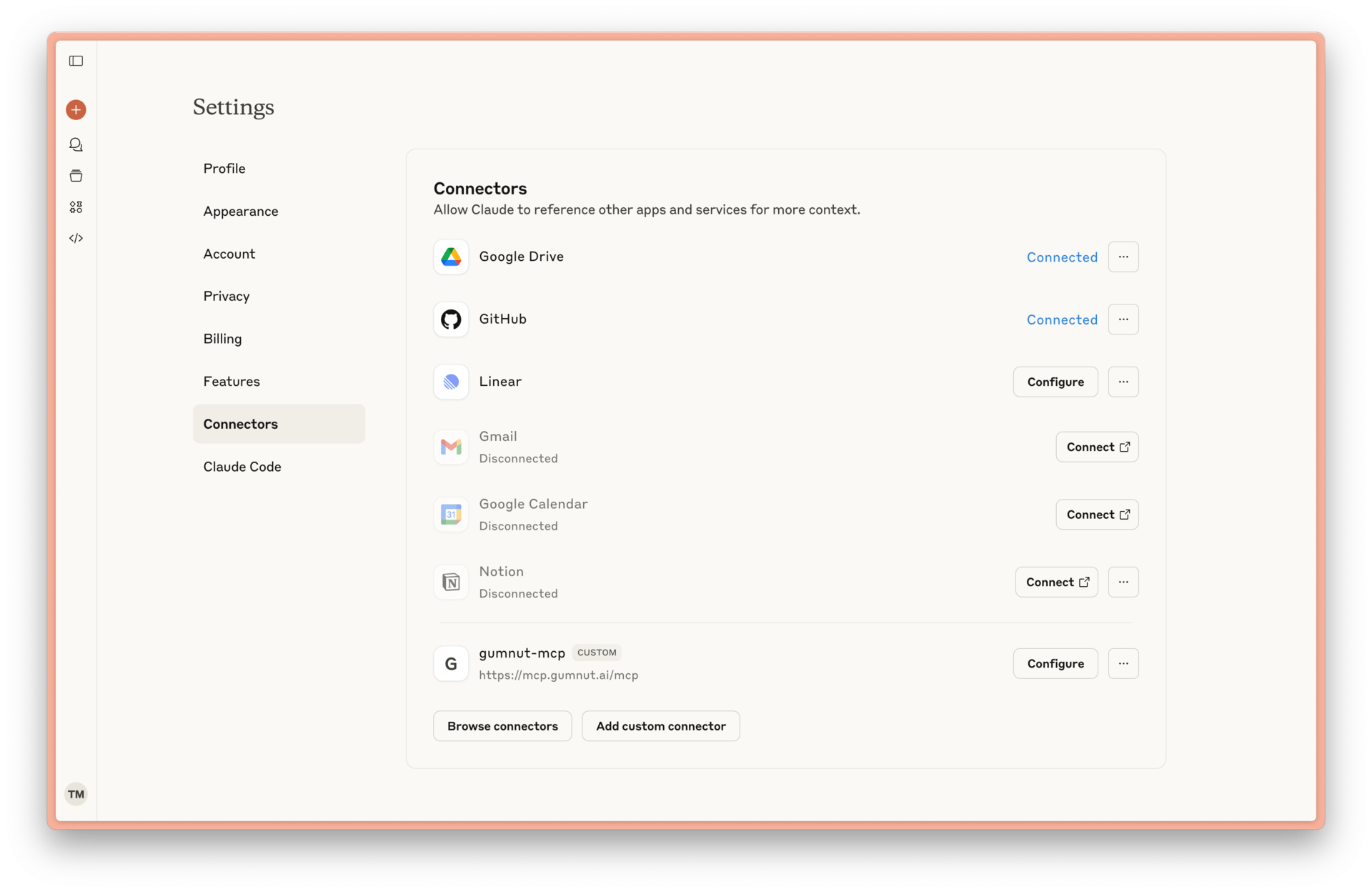Open the artifacts grid icon

coord(76,207)
